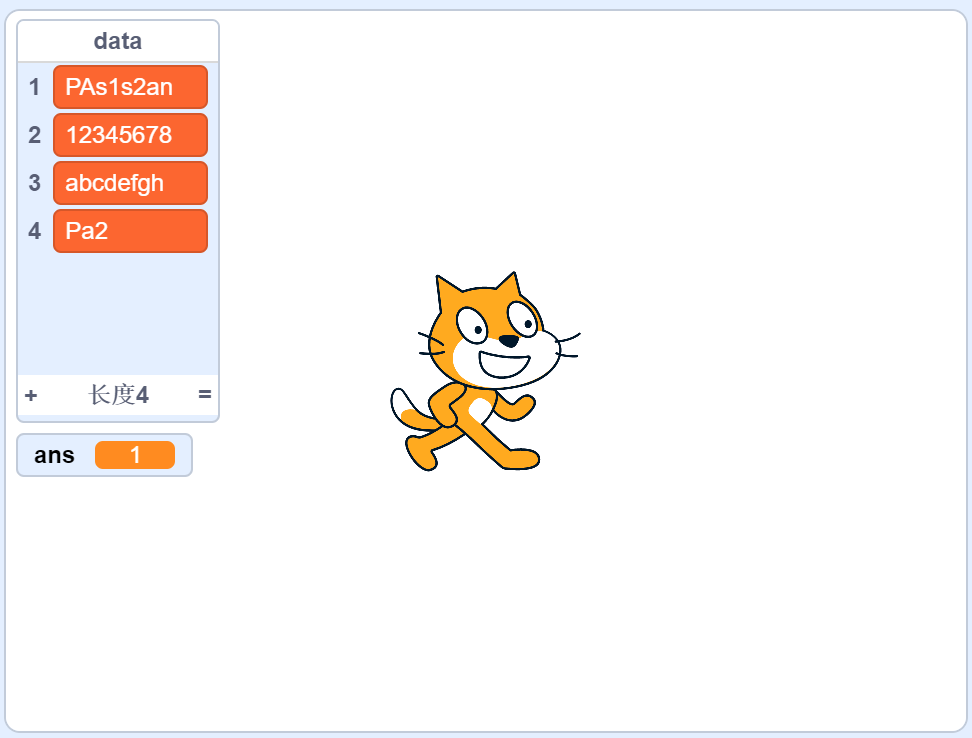Viewport: 972px width, 738px height.
Task: Click the blank stage area below the cat
Action: tap(500, 600)
